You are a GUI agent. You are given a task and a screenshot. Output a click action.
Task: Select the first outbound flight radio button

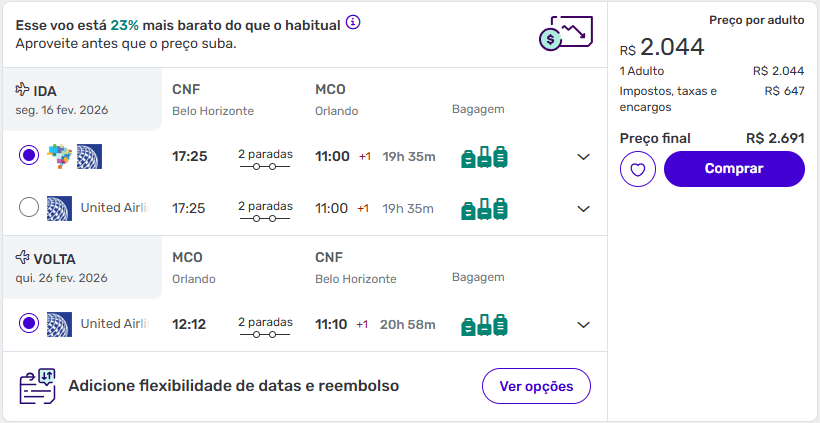click(29, 156)
